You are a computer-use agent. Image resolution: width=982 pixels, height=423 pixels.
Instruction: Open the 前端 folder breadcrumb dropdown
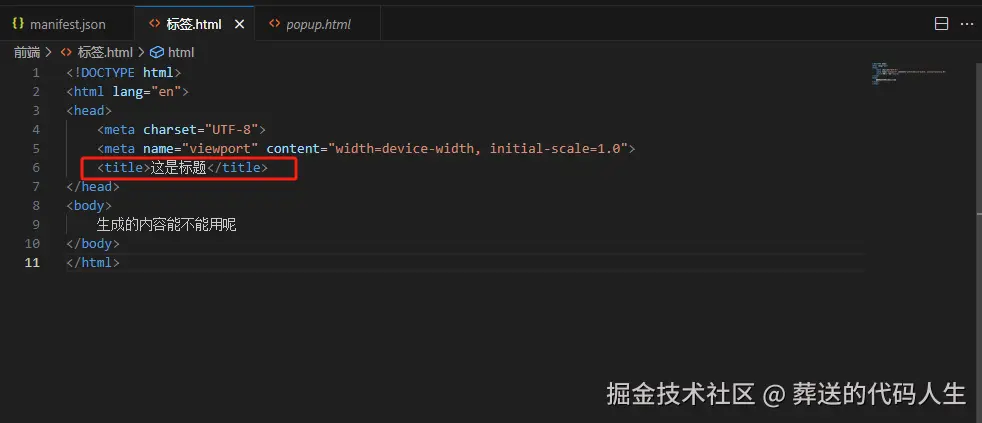26,52
